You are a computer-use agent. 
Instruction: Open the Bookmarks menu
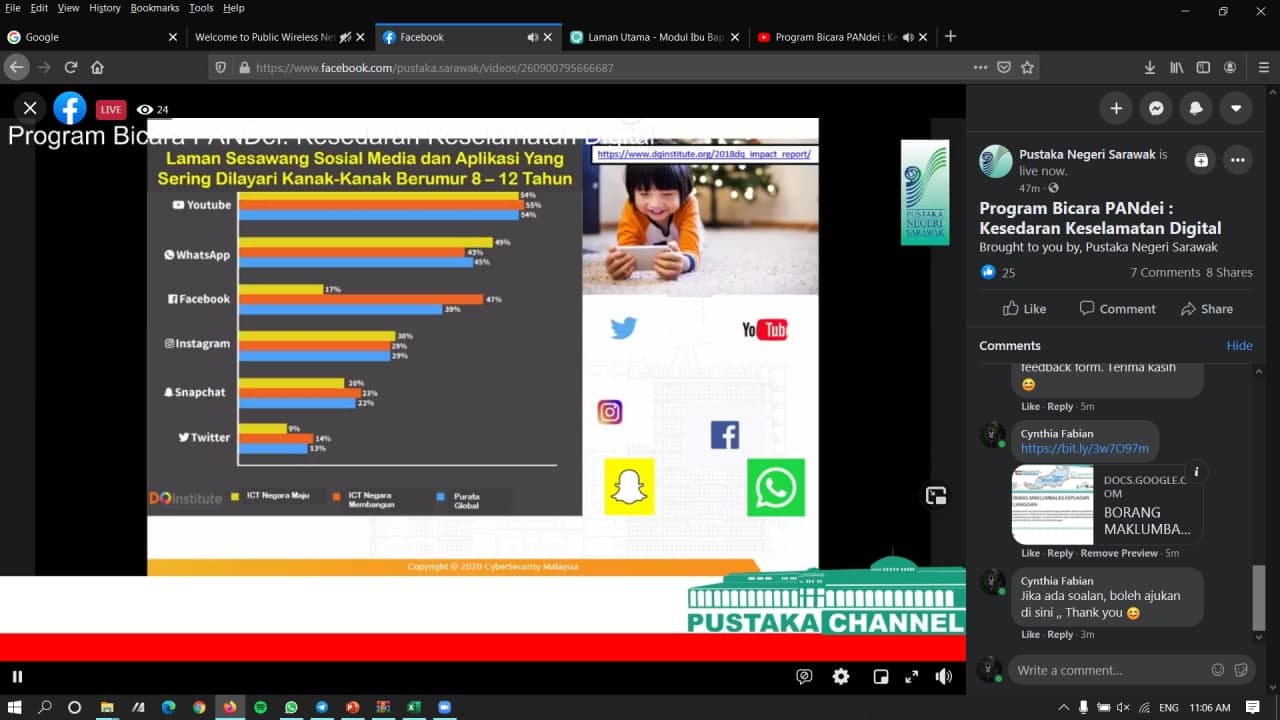154,8
